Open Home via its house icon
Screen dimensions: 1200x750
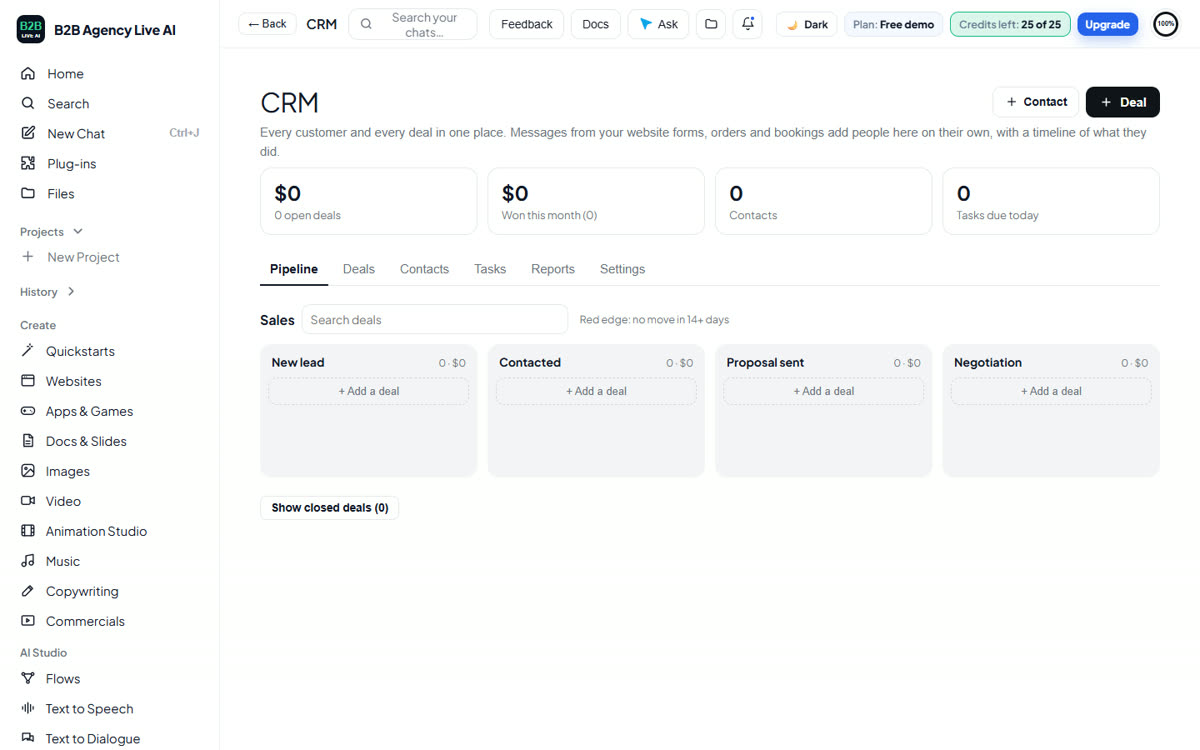click(x=28, y=74)
